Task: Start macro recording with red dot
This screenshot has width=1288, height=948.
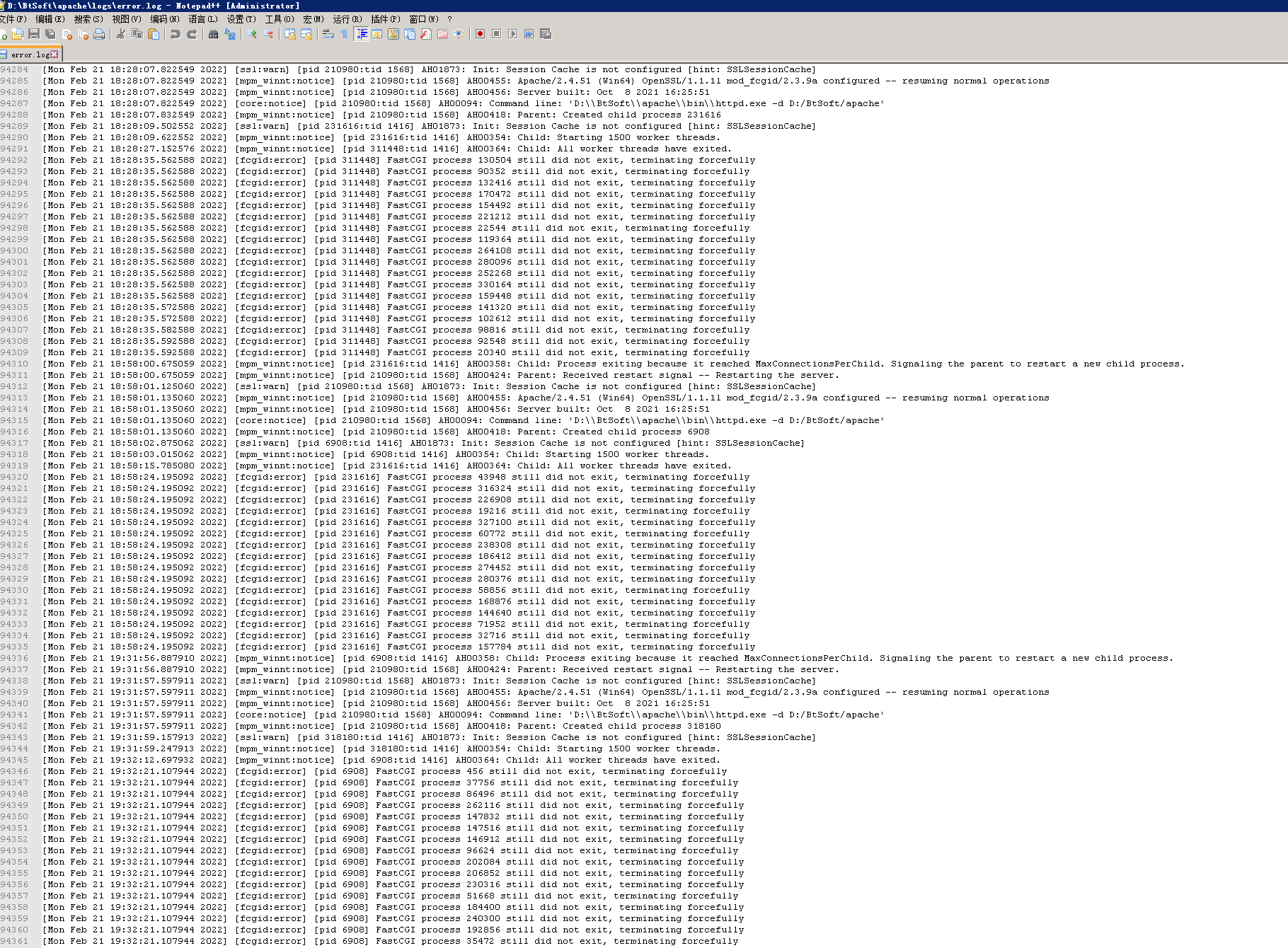Action: point(481,34)
